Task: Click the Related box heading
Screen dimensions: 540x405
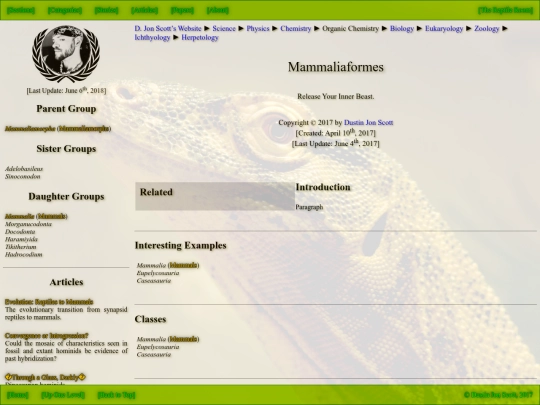Action: (156, 192)
